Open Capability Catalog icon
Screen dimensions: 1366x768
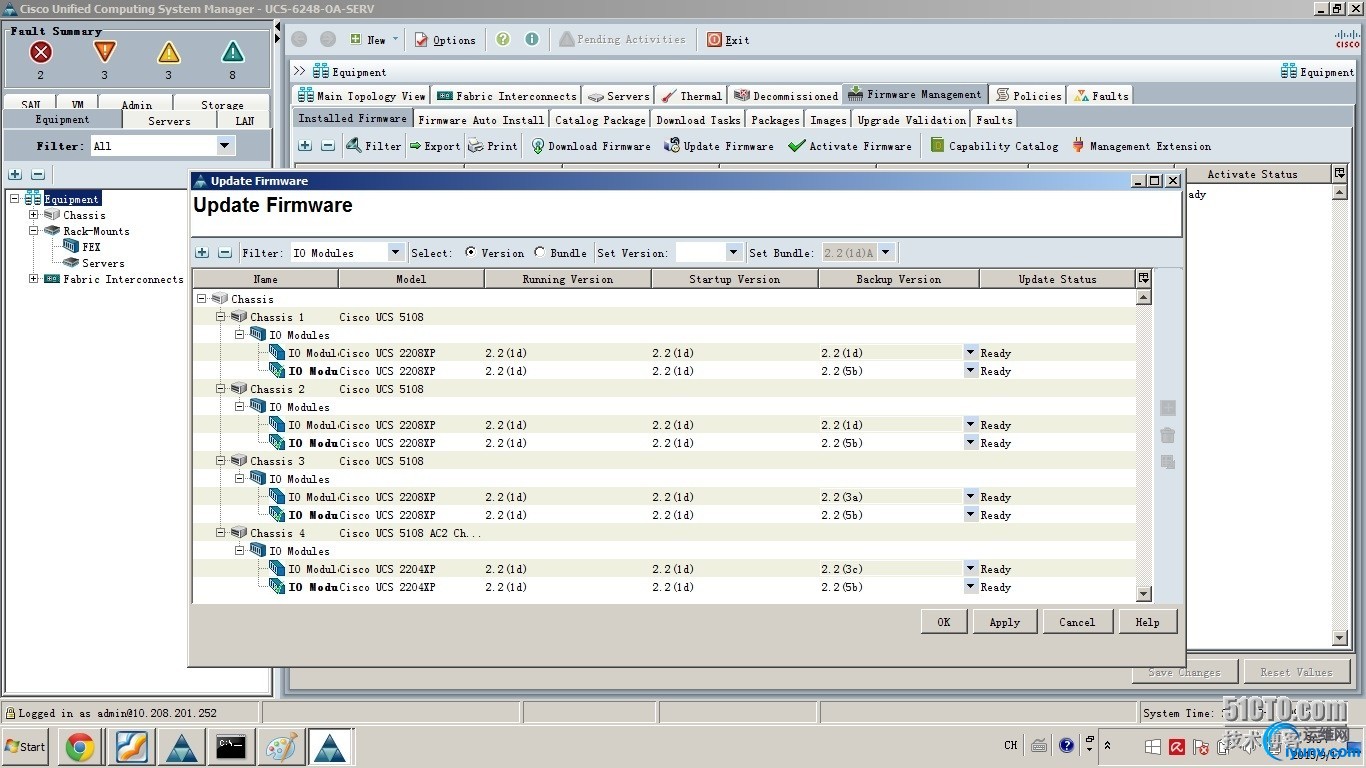(x=937, y=146)
